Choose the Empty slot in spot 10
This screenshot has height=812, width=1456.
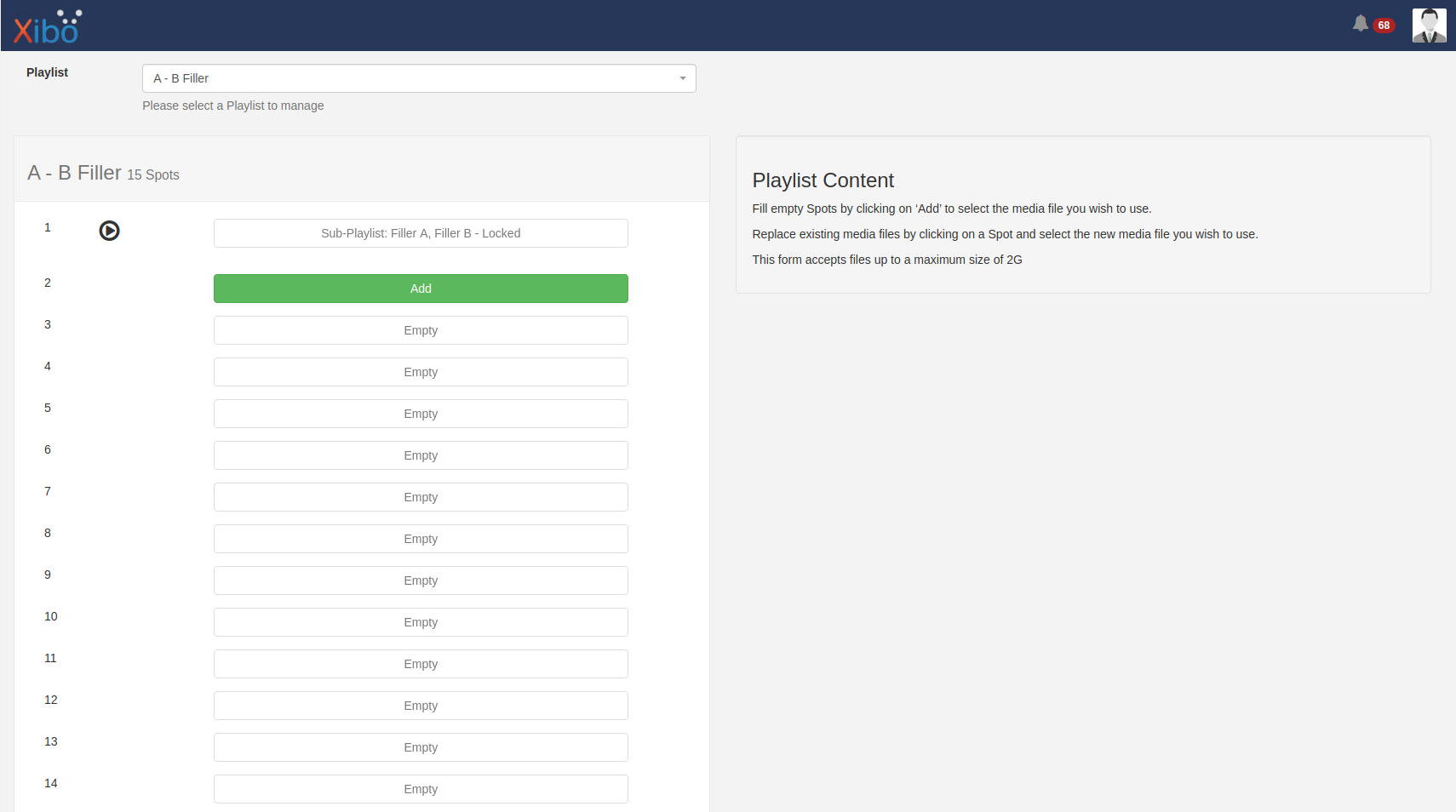(421, 622)
